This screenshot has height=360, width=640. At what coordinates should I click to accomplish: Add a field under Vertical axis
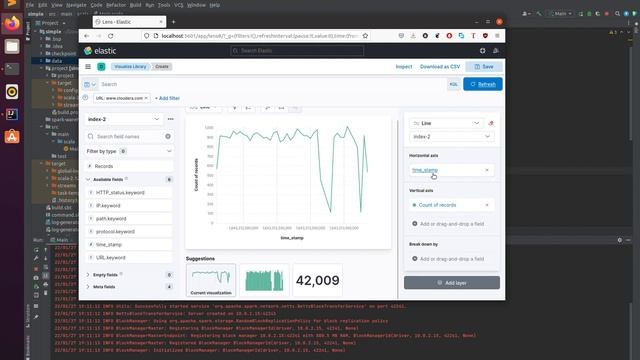[451, 224]
